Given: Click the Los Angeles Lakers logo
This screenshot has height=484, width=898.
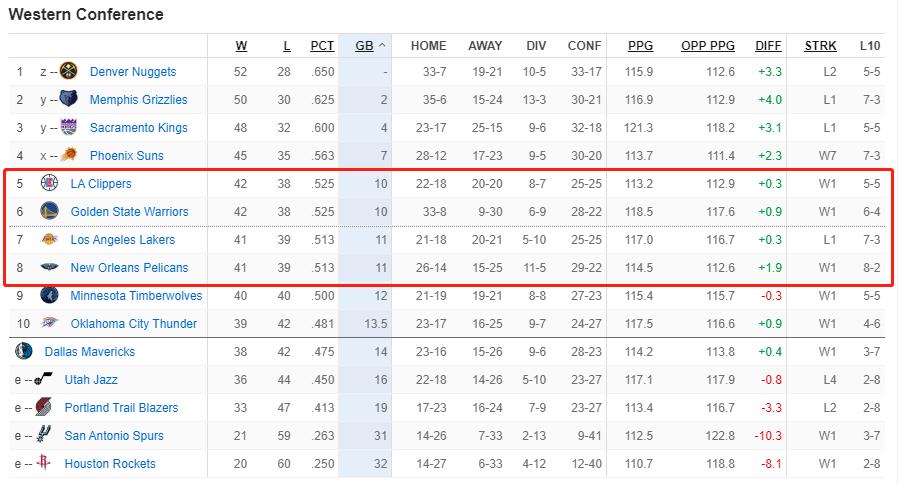Looking at the screenshot, I should tap(49, 240).
